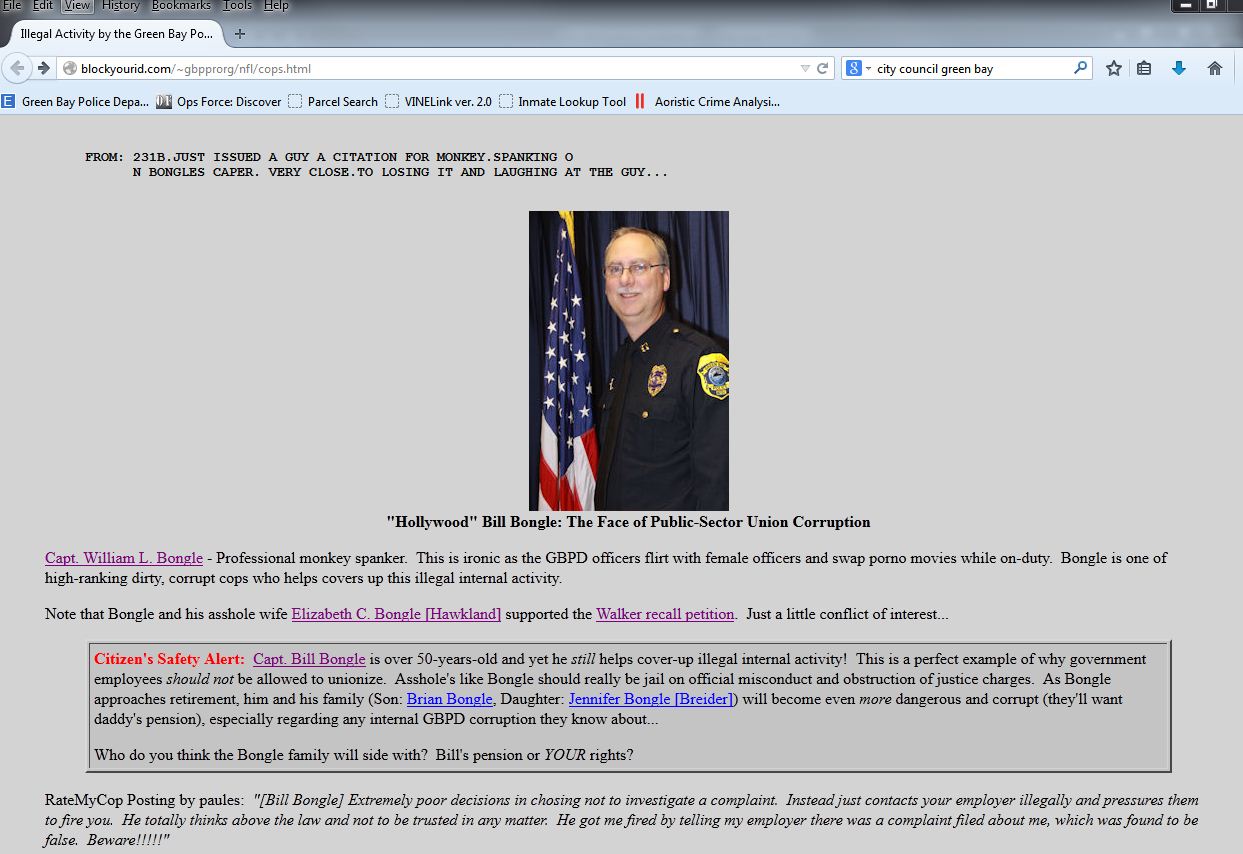Go back to the previous page
Image resolution: width=1243 pixels, height=854 pixels.
click(x=16, y=68)
